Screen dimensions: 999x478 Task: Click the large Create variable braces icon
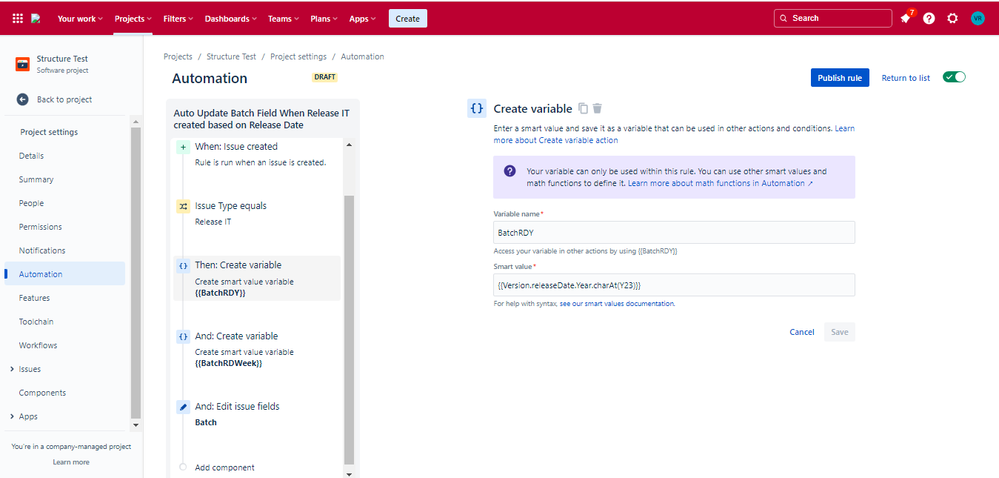click(477, 108)
